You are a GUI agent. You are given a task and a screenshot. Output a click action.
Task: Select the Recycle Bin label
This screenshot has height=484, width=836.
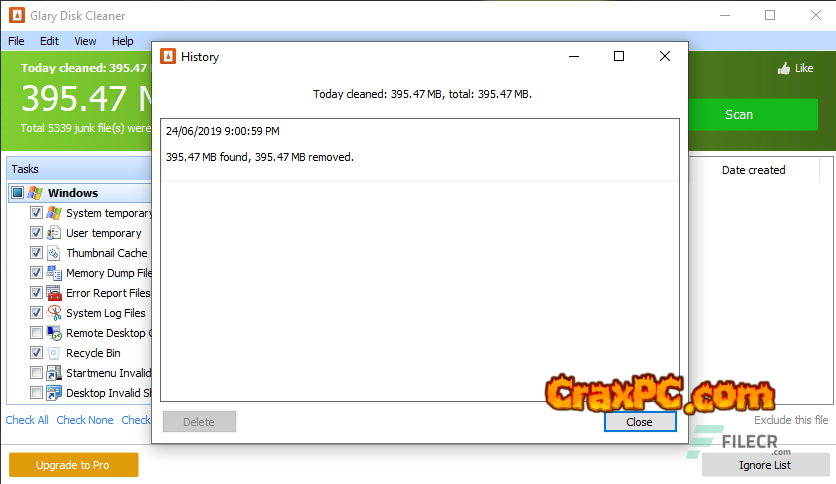[93, 353]
